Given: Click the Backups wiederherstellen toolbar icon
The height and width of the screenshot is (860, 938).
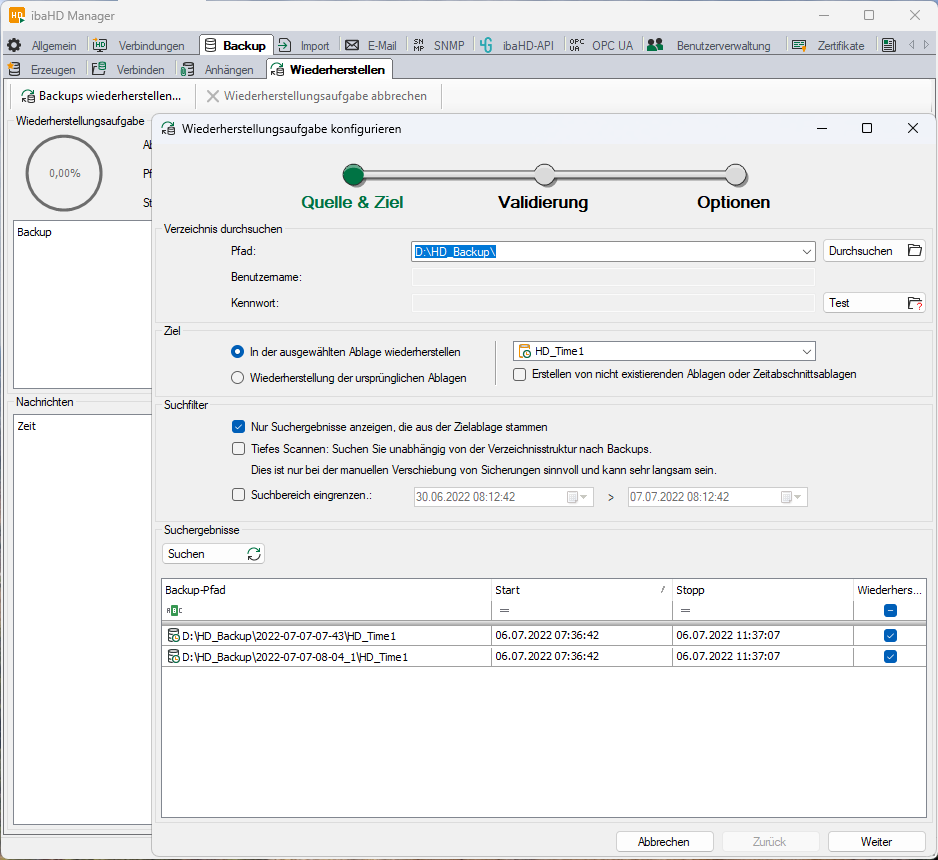Looking at the screenshot, I should (28, 96).
